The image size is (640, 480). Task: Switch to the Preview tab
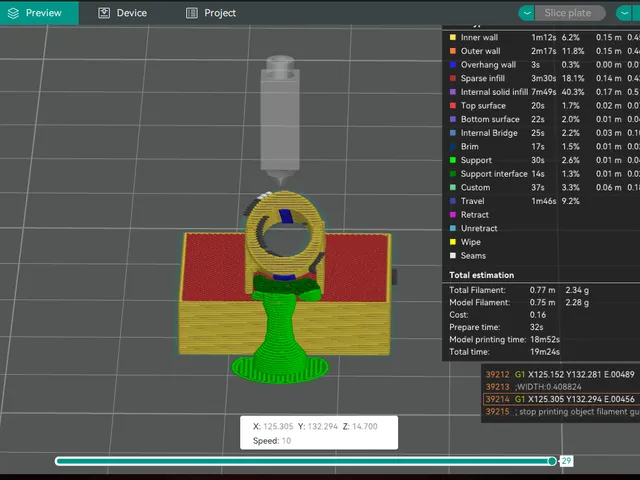pos(39,13)
